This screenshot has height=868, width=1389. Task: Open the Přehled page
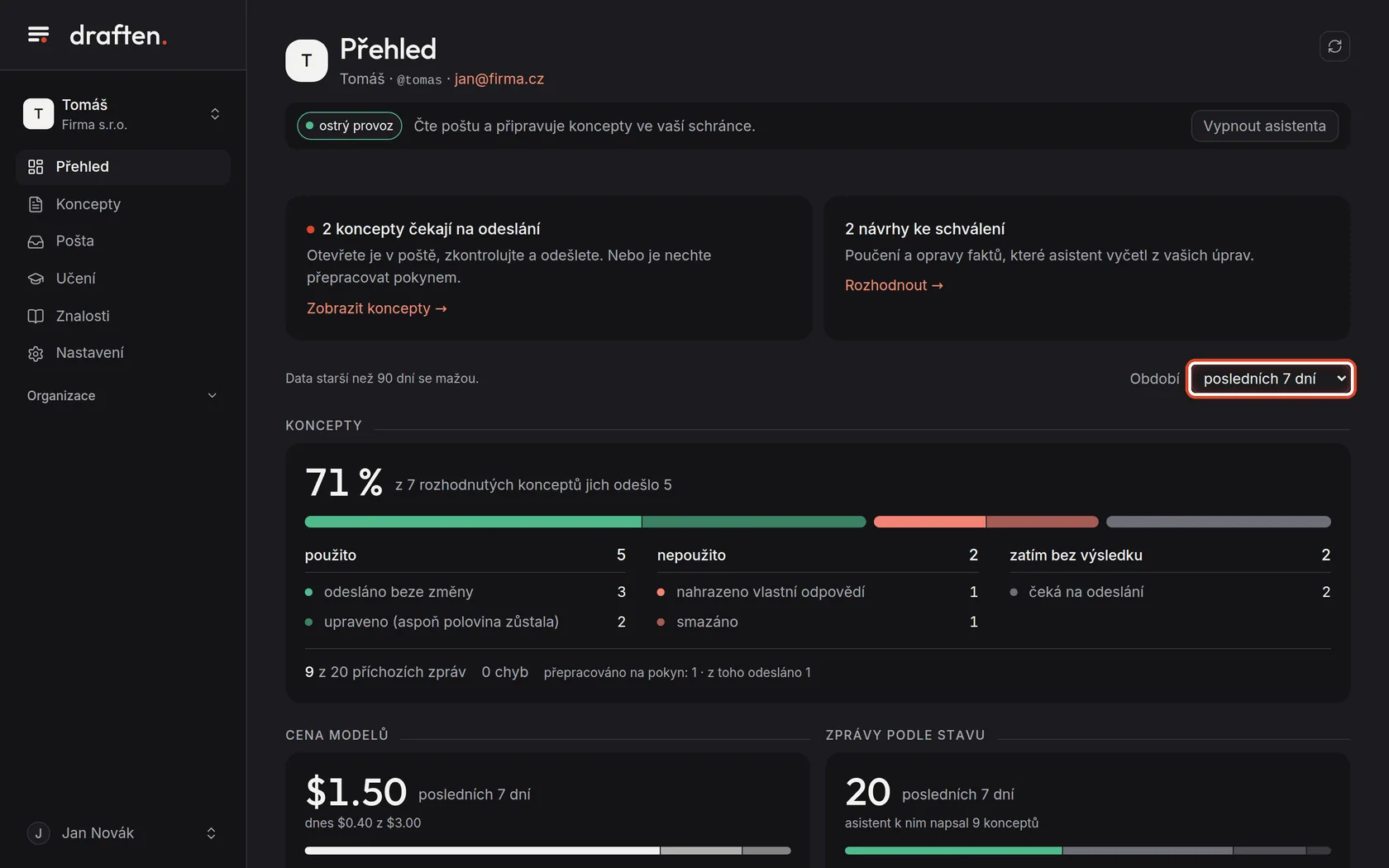point(122,167)
